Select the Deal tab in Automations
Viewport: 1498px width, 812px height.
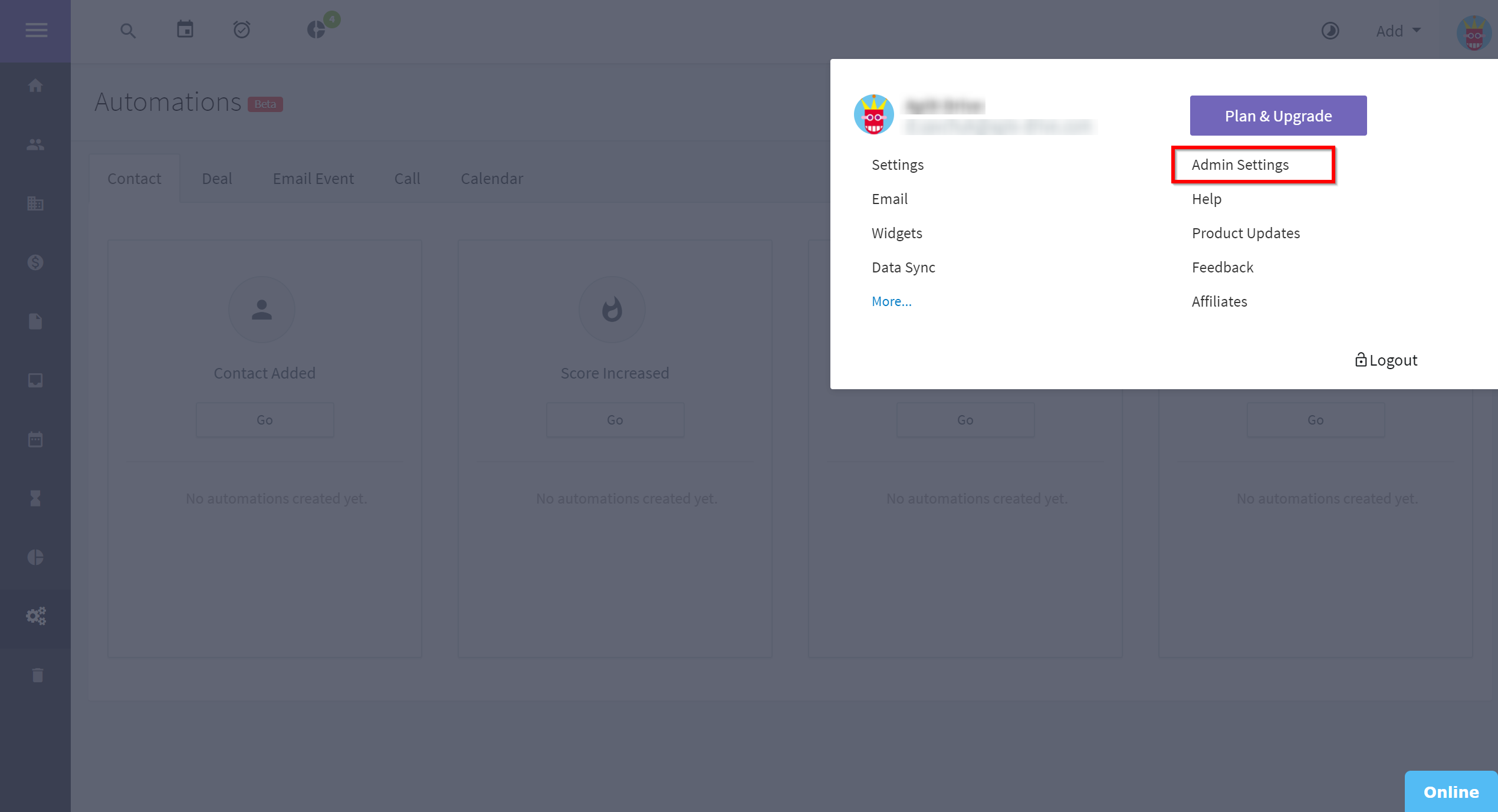point(217,178)
